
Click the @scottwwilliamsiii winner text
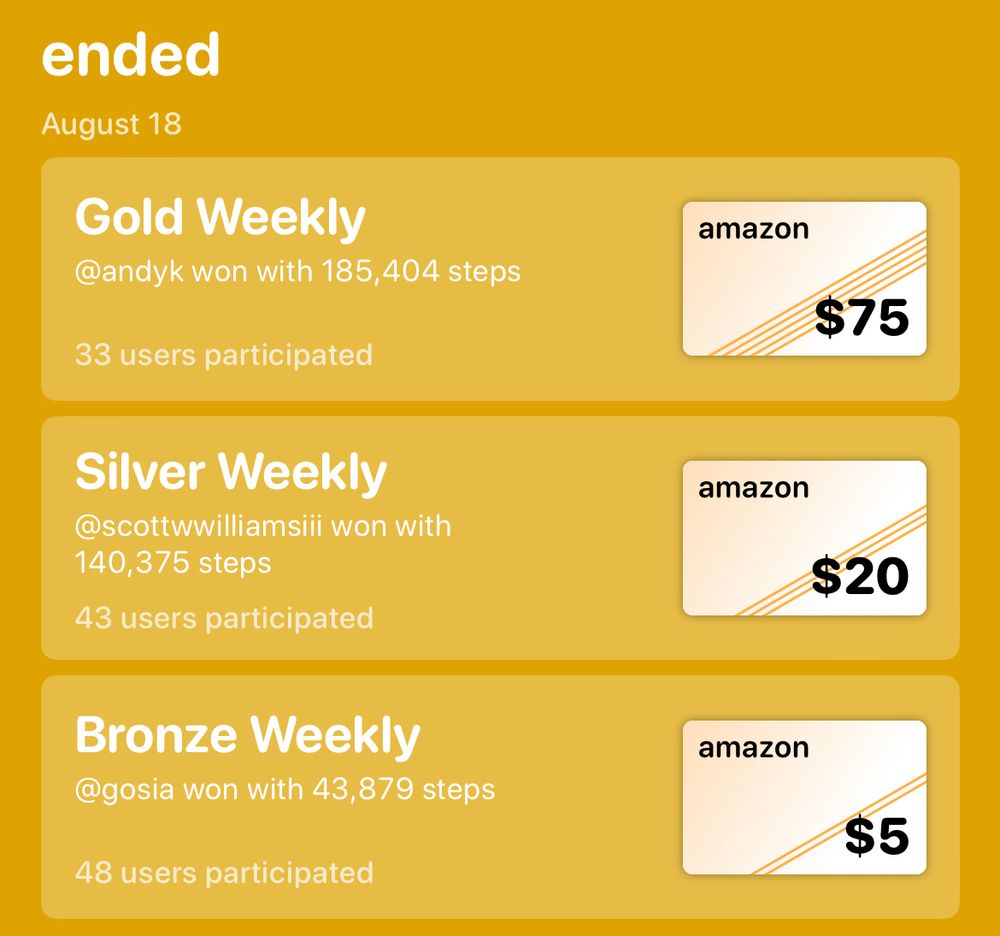click(x=263, y=545)
